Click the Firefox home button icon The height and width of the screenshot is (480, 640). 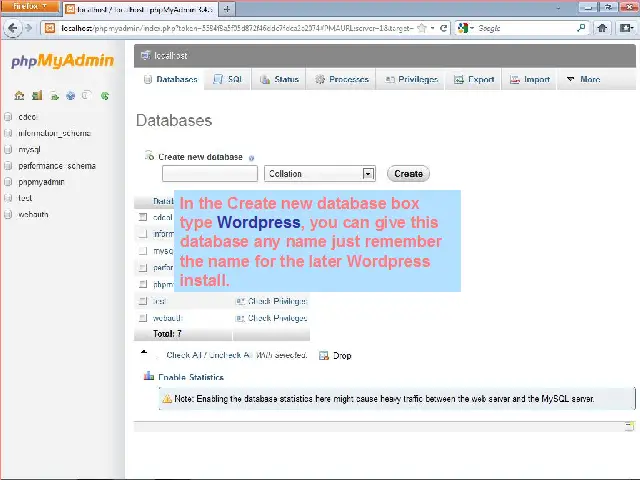click(x=602, y=28)
